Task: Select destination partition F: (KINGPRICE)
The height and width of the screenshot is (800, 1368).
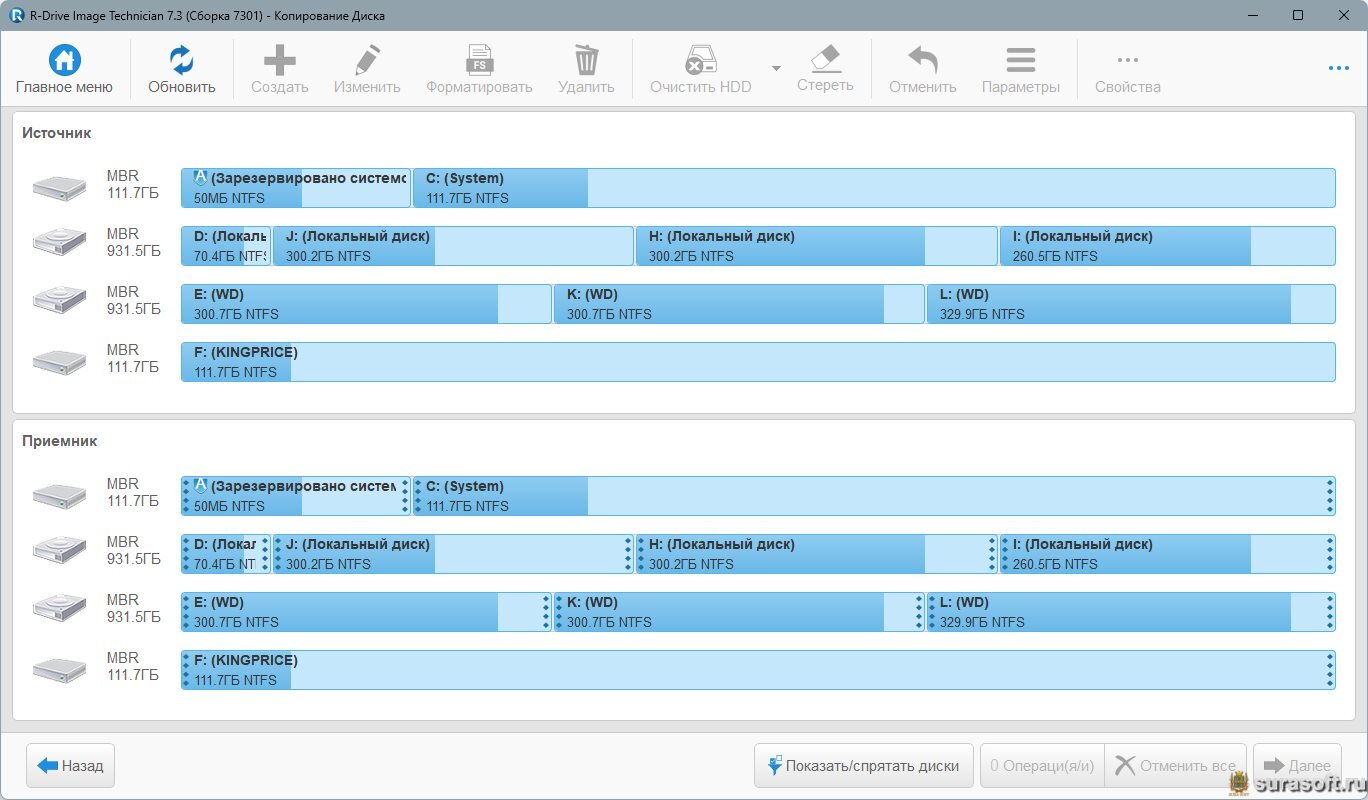Action: point(758,670)
